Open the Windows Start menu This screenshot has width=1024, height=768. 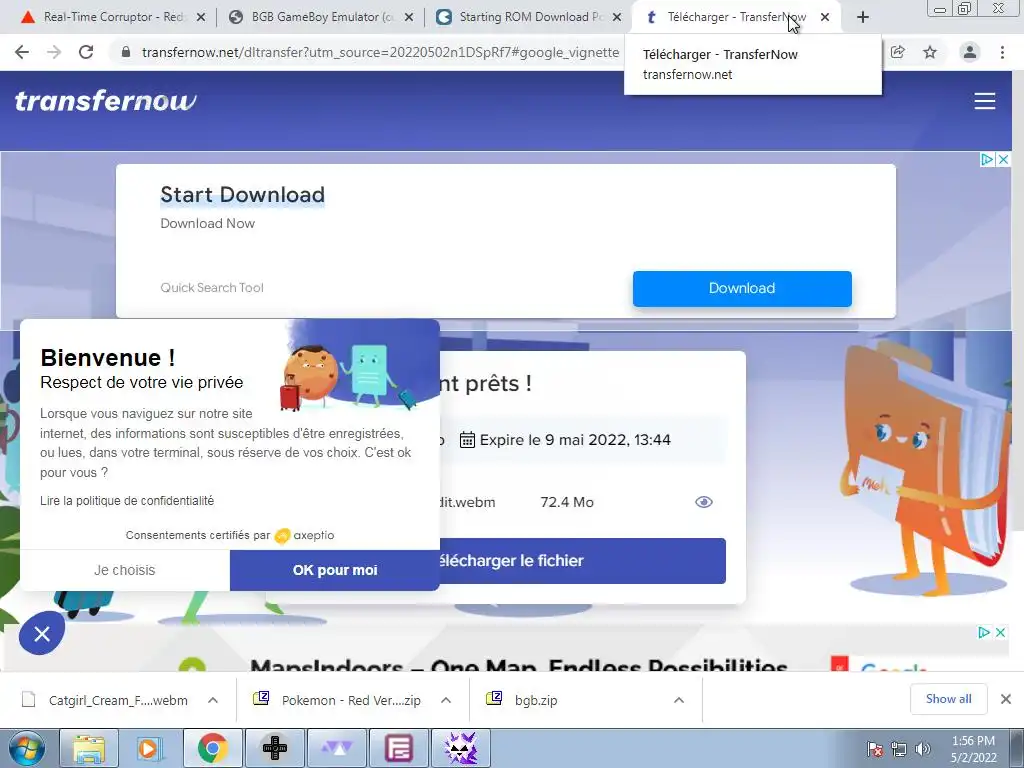pos(27,748)
